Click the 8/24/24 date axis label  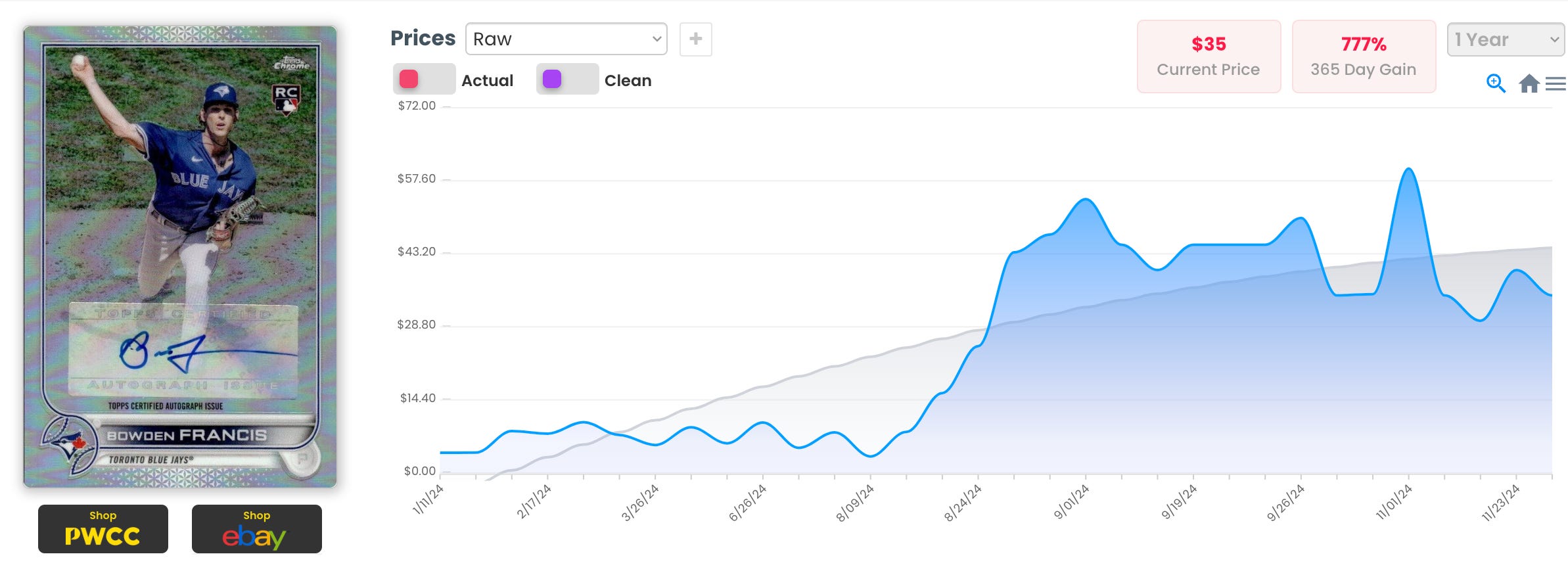coord(963,503)
